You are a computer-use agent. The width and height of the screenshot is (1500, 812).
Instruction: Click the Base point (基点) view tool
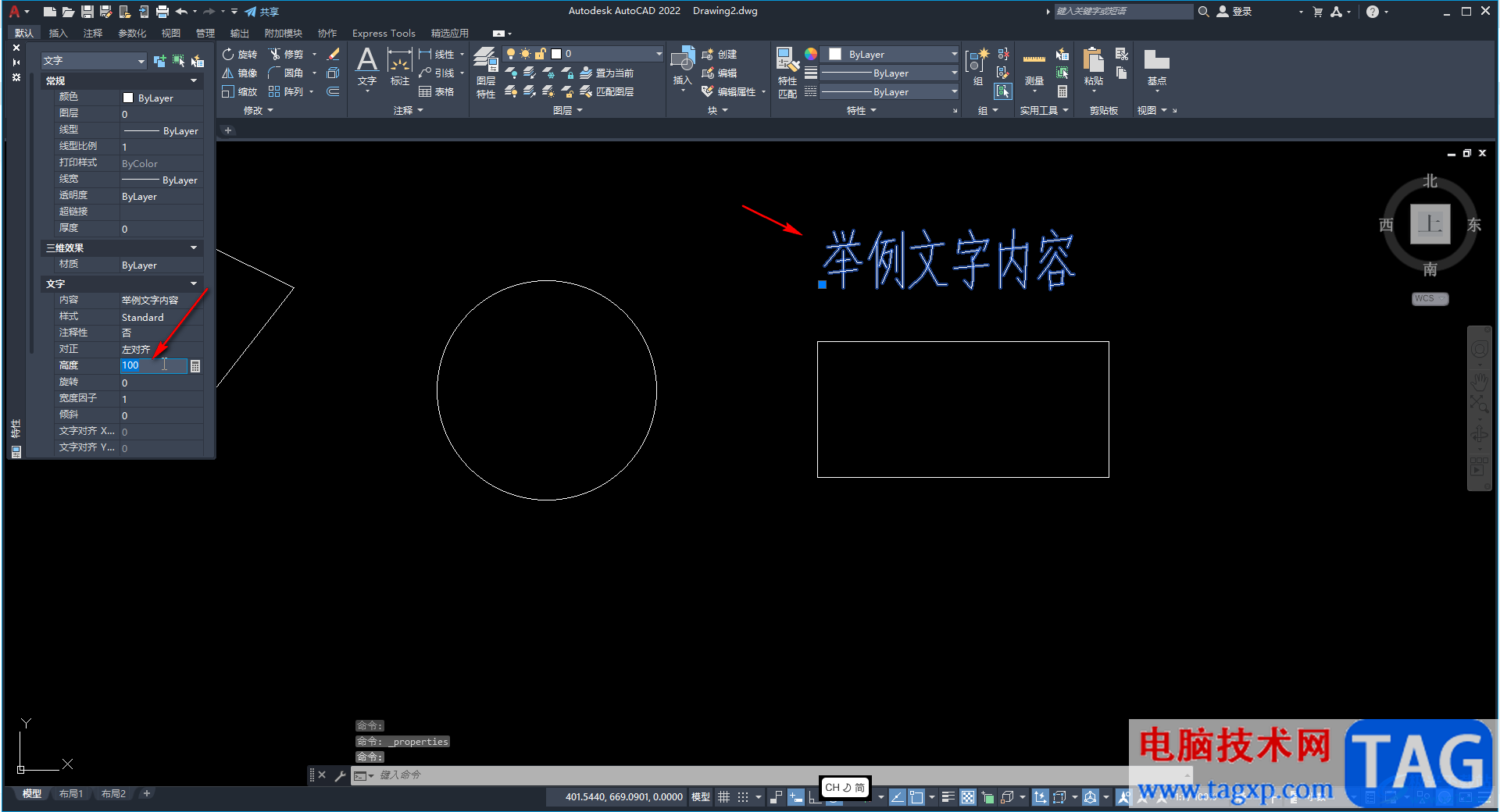[1156, 66]
